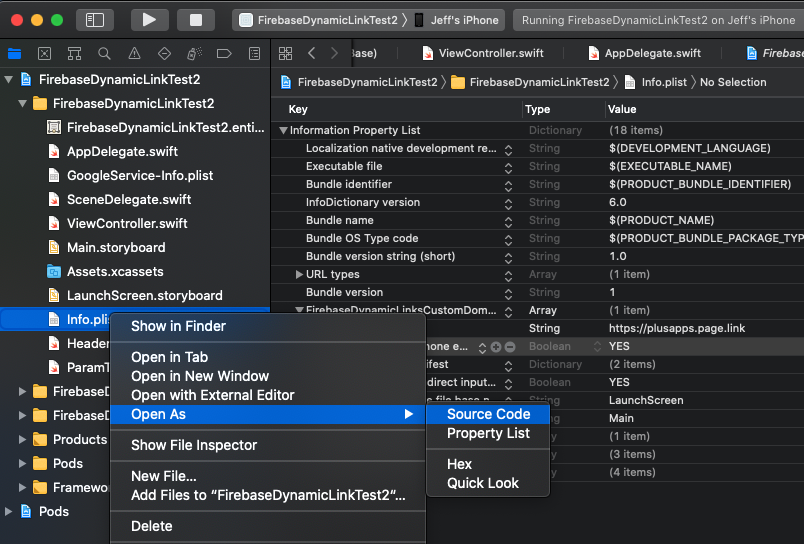Go forward in editor history
The image size is (804, 544).
334,53
